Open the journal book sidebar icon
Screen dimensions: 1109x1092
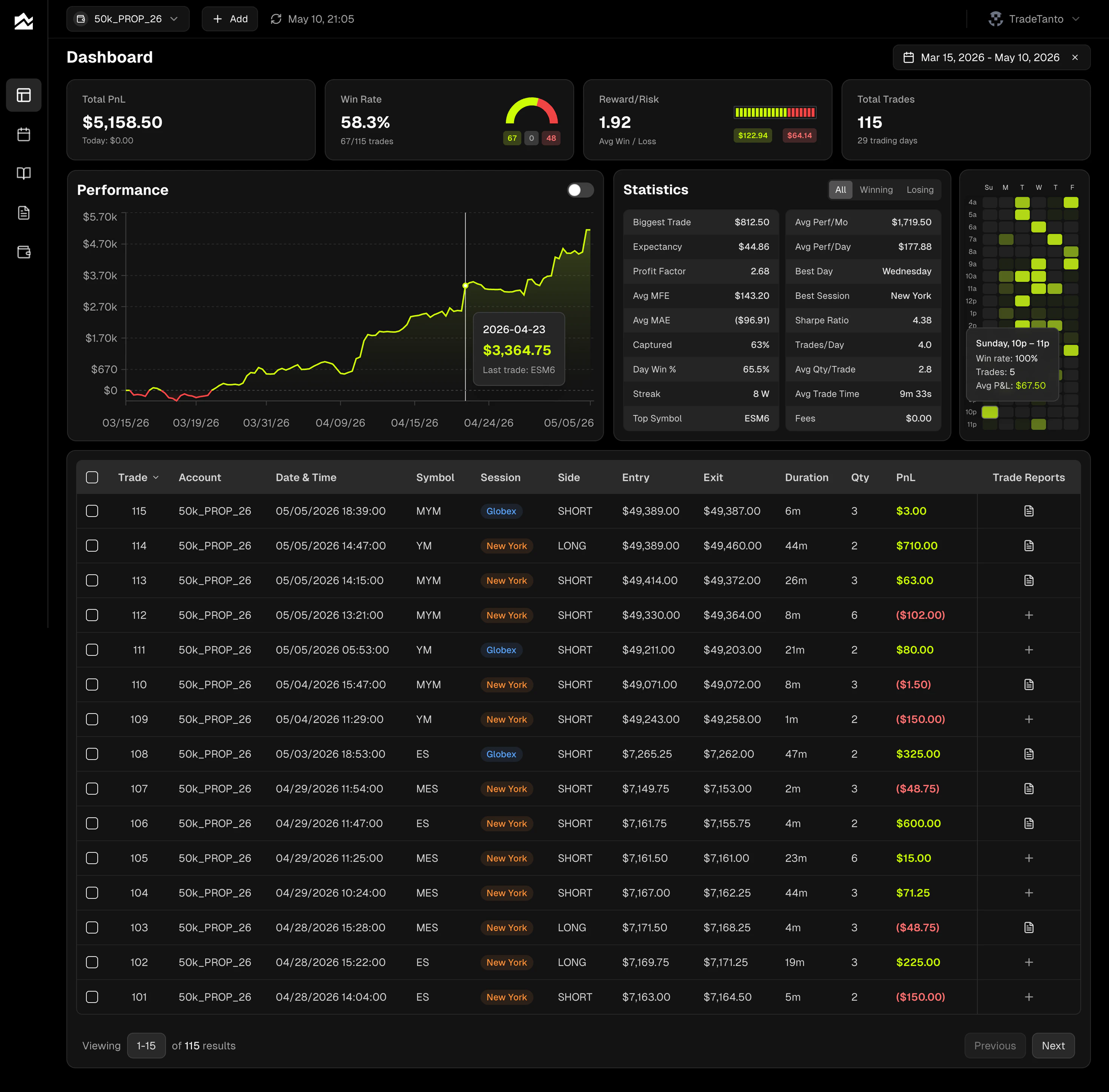pyautogui.click(x=23, y=173)
